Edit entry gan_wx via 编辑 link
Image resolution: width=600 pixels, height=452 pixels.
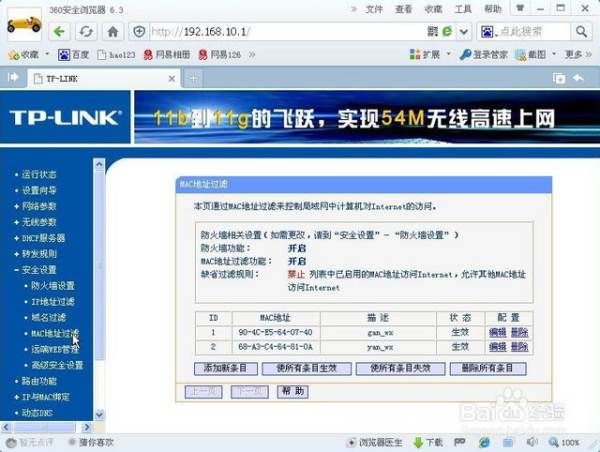497,333
